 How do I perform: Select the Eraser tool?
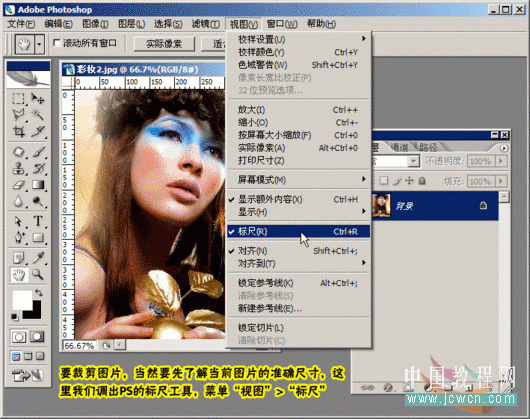18,184
